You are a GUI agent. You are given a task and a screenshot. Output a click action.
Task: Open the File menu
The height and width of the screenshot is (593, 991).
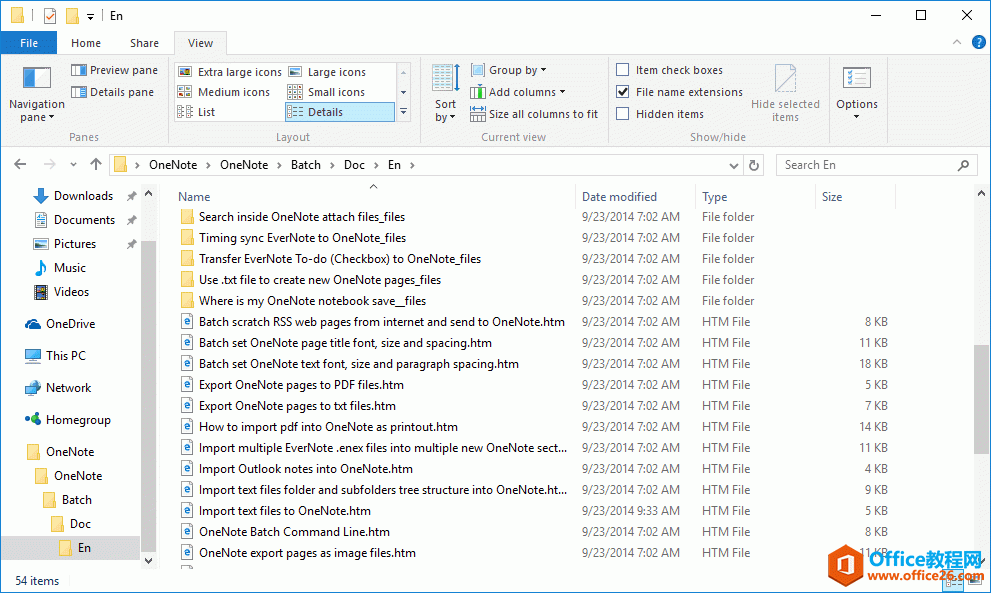(x=29, y=43)
